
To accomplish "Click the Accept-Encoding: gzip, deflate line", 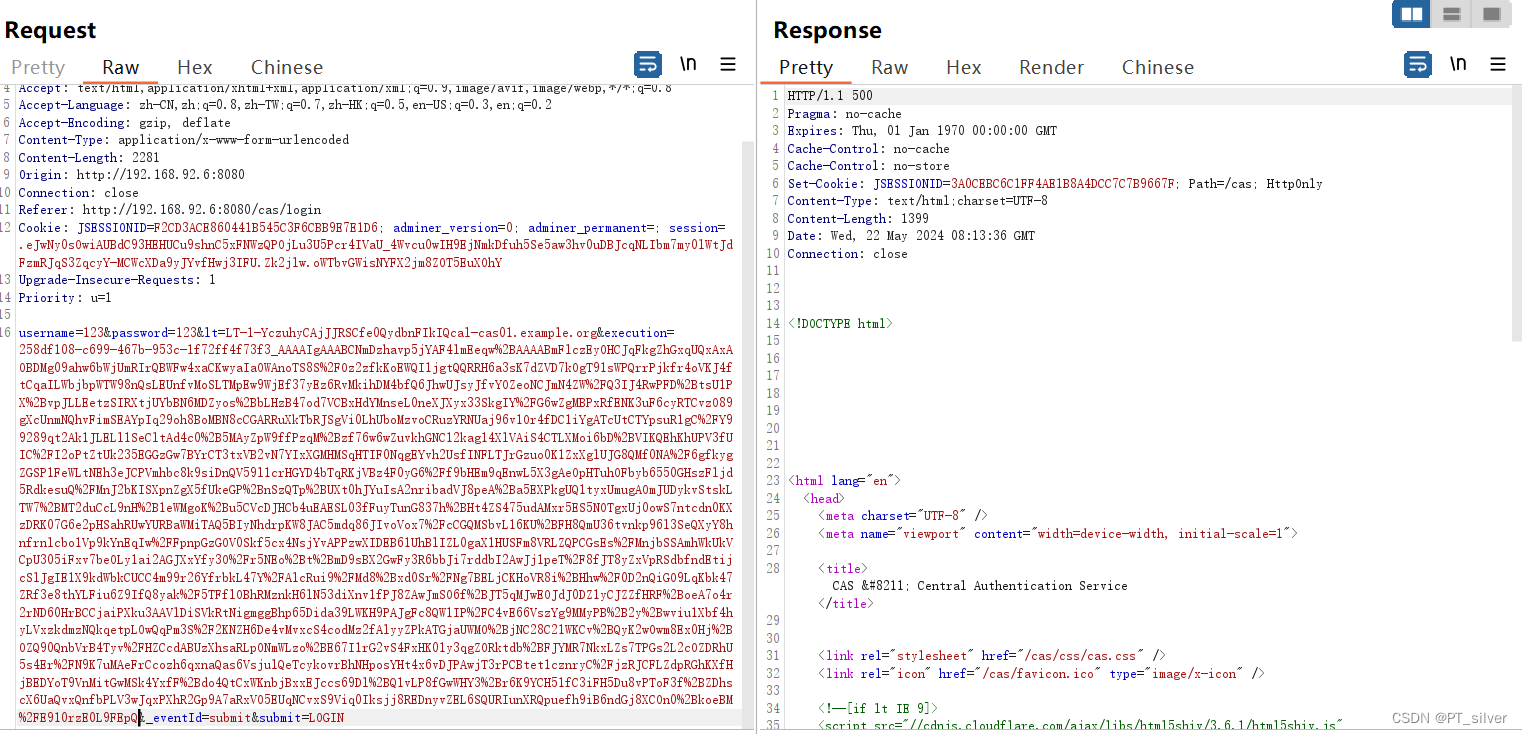I will 124,122.
